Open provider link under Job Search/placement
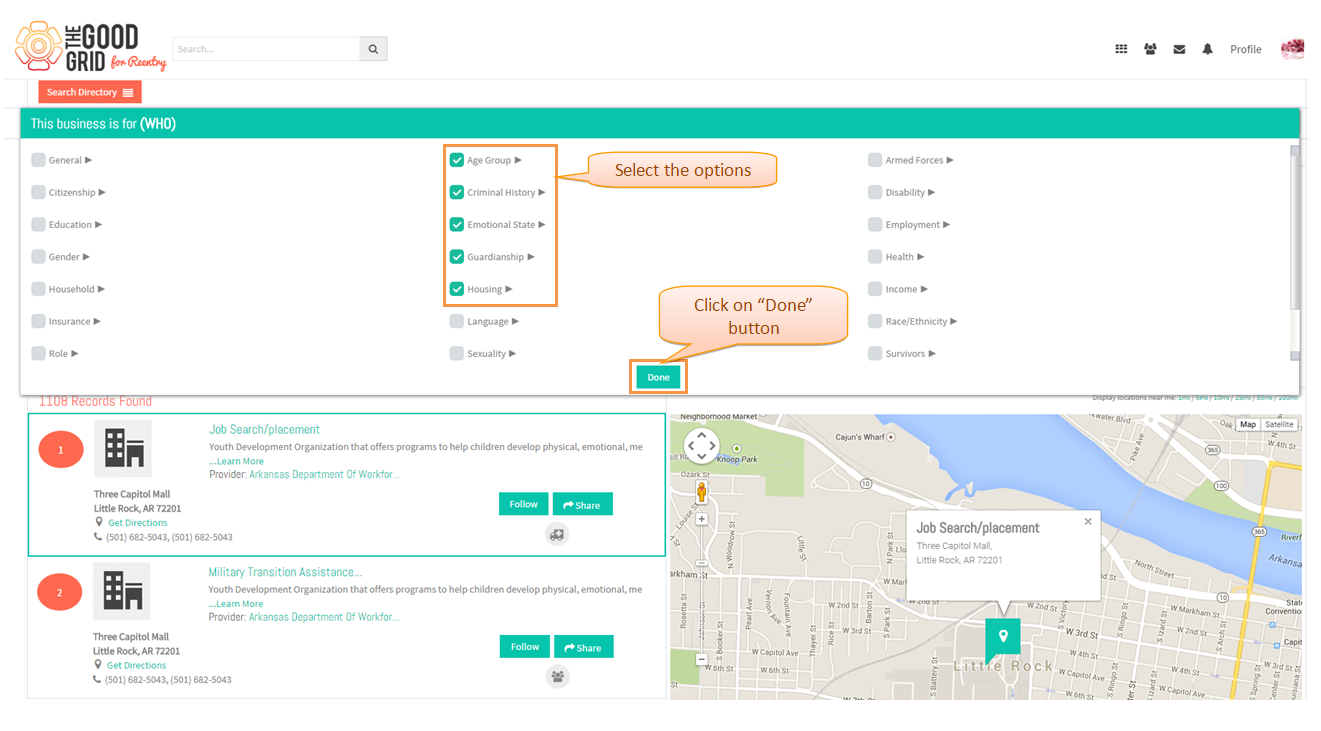Viewport: 1321px width, 731px height. click(324, 474)
